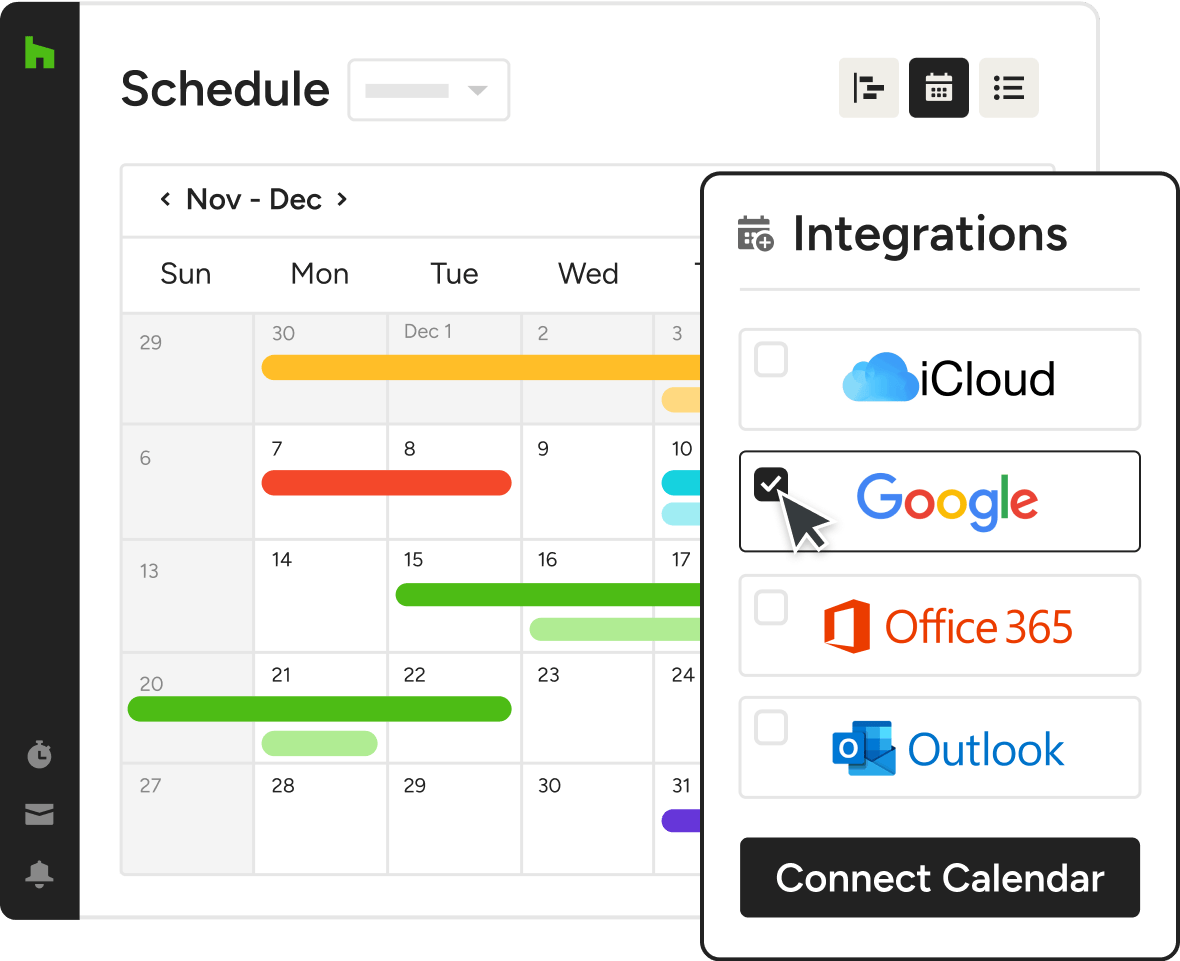Click the yellow event bar starting on the 30th
The image size is (1180, 961).
[480, 367]
